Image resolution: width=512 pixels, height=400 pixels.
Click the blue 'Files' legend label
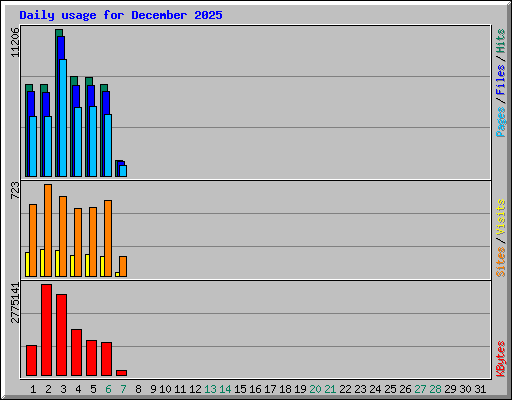[500, 80]
